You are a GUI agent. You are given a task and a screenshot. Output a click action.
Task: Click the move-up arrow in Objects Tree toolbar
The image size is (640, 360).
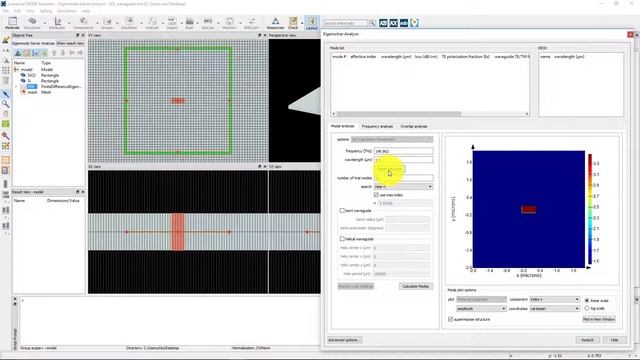(x=54, y=53)
